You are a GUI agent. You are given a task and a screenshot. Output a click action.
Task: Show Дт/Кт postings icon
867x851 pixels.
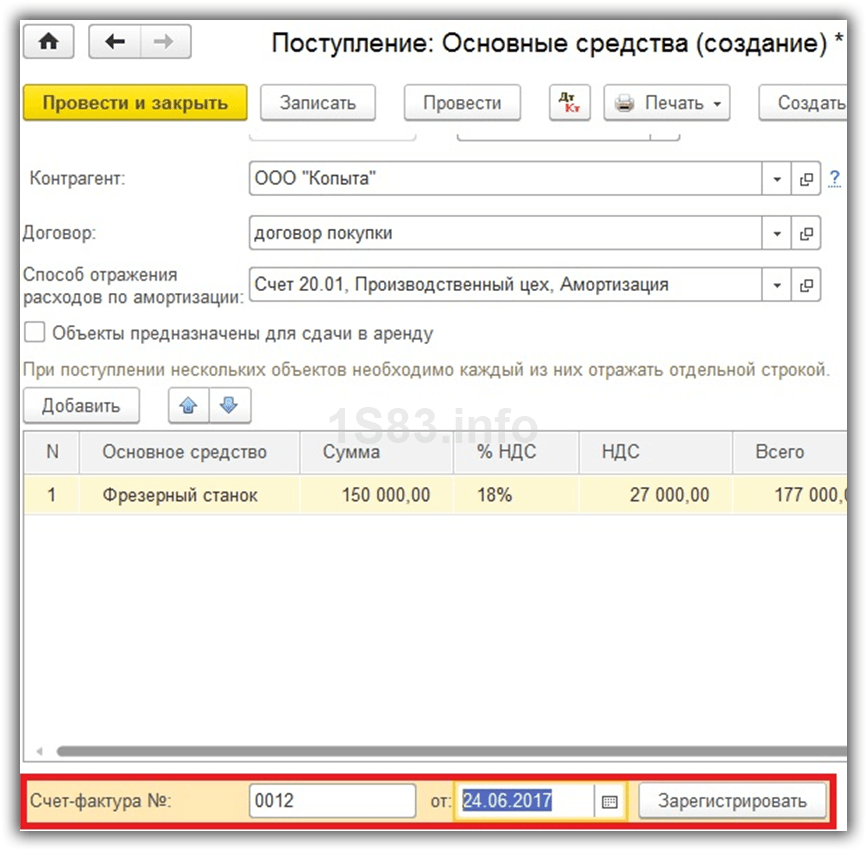pos(570,102)
